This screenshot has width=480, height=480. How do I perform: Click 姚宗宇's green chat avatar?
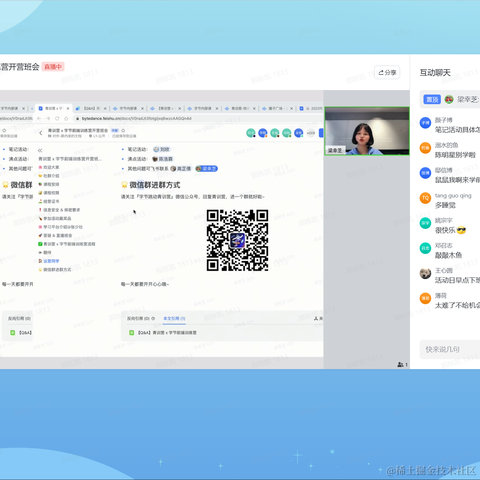[x=425, y=223]
